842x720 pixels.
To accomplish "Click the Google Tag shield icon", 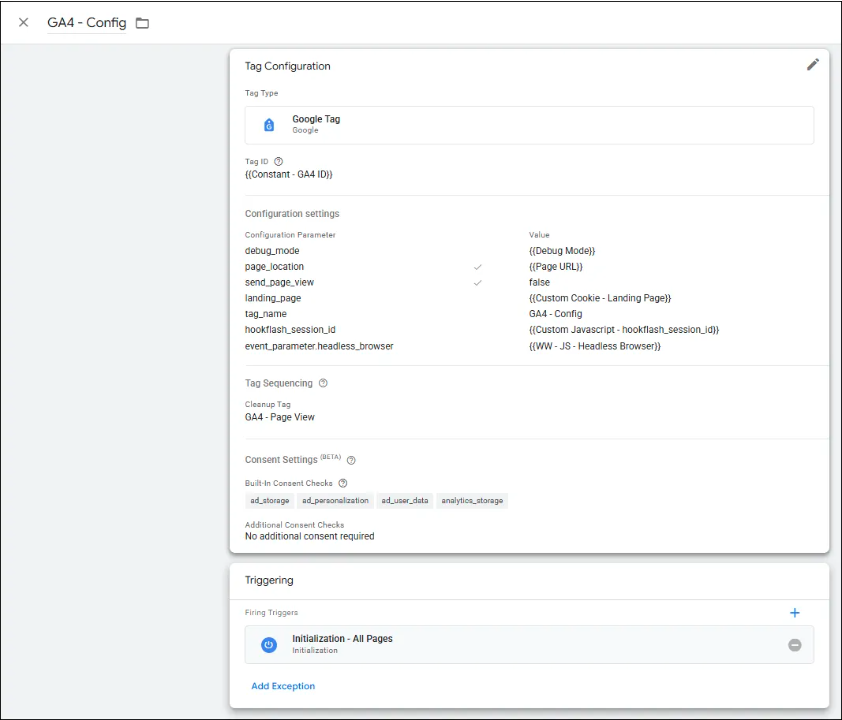I will tap(268, 125).
